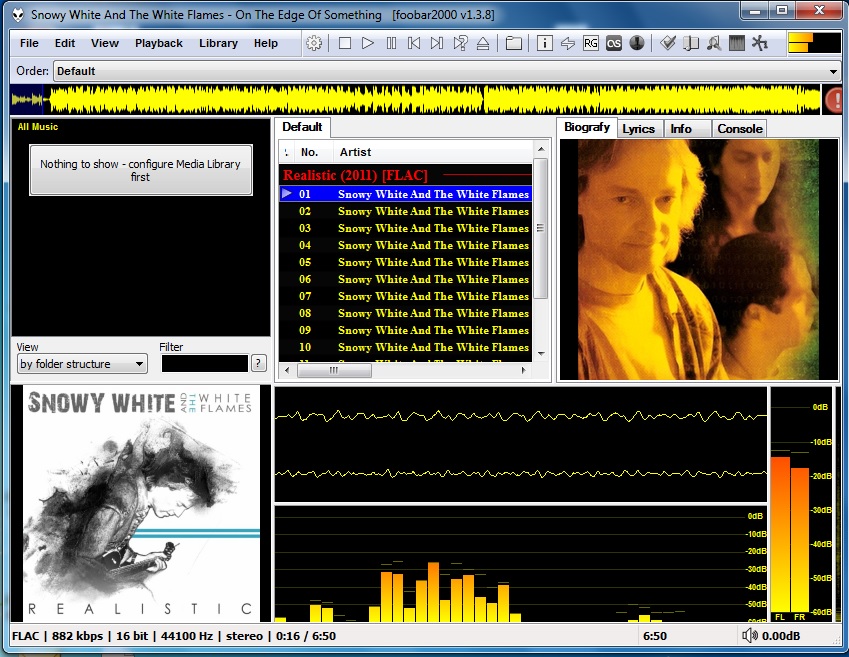Click playlist vertical scrollbar up arrow
The width and height of the screenshot is (849, 657).
pos(541,149)
